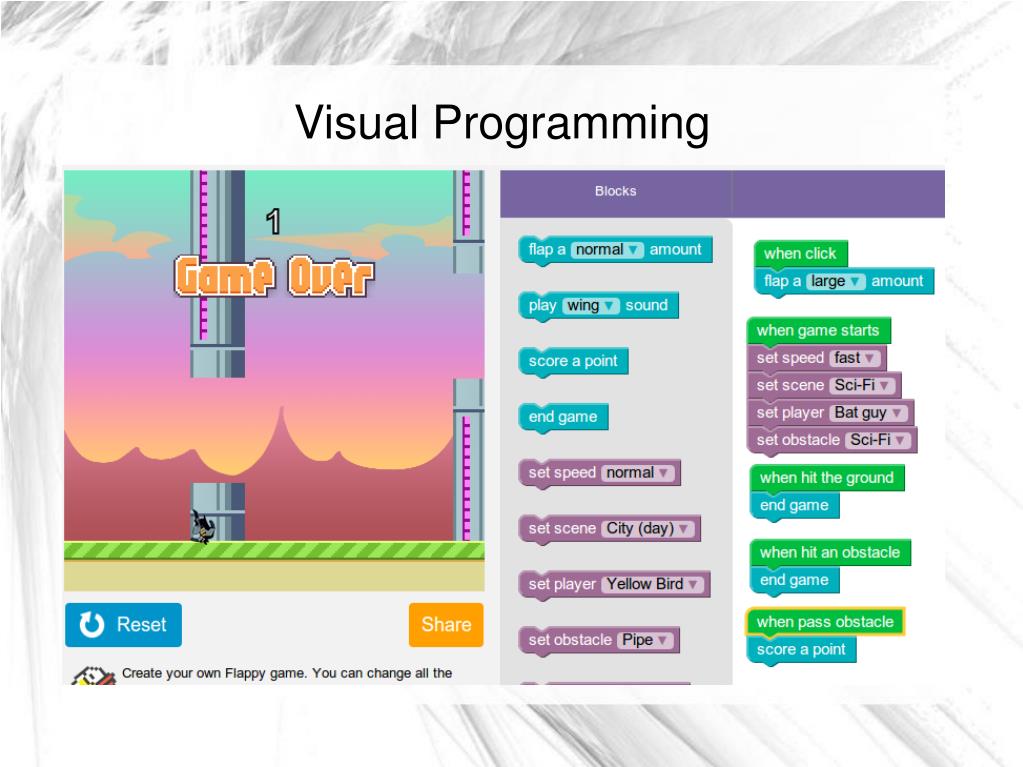Click 'end game' under when hit an obstacle
The width and height of the screenshot is (1023, 767).
[795, 580]
